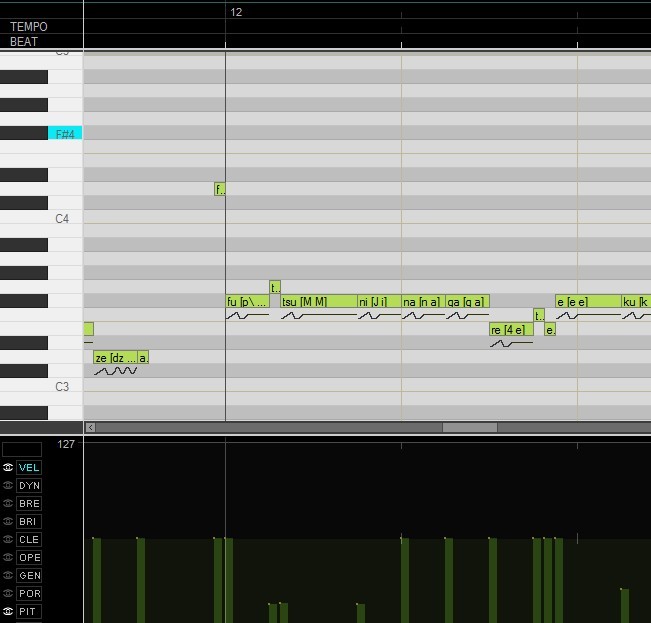Click the C3 piano key

(x=42, y=386)
